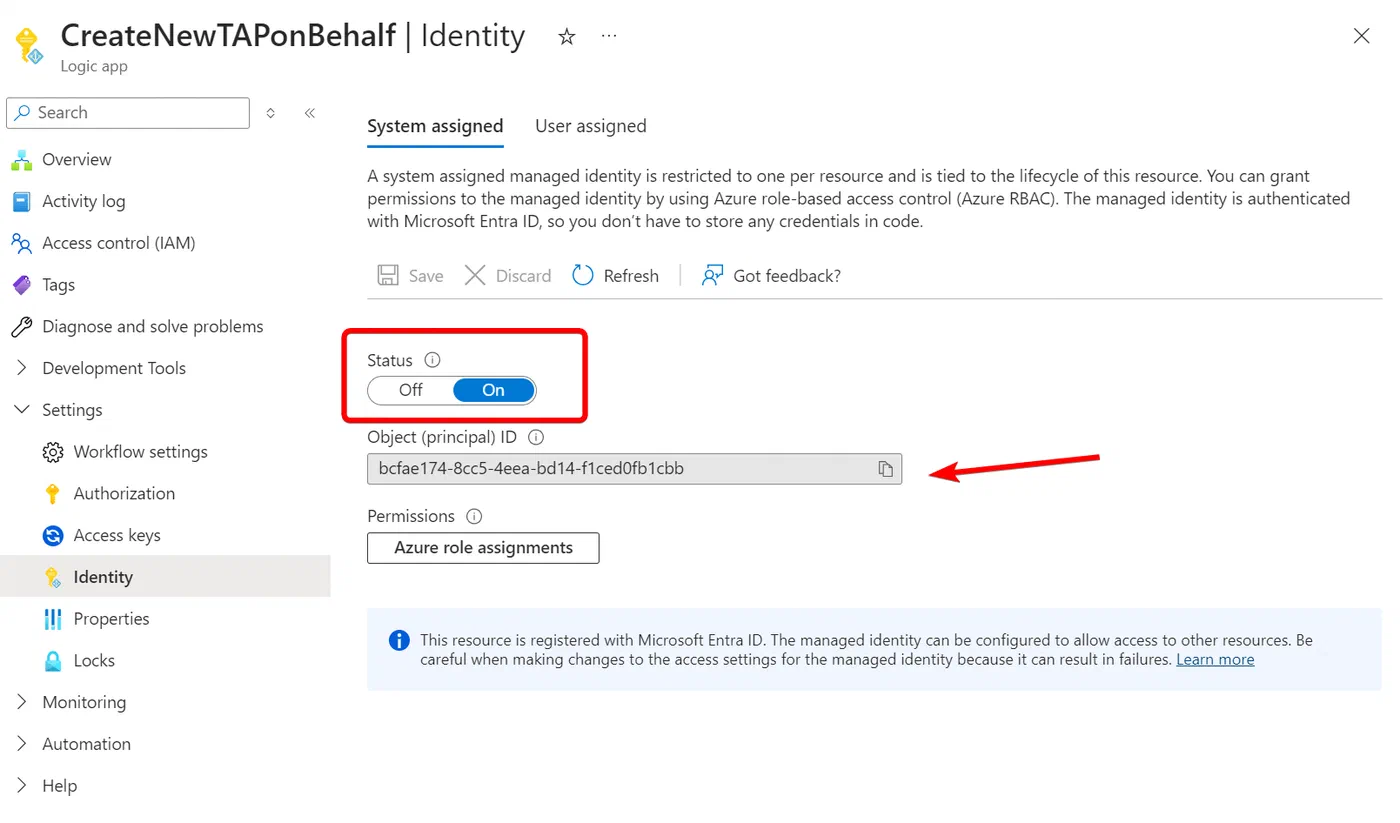Open the Activity log
The image size is (1400, 823).
pyautogui.click(x=84, y=201)
